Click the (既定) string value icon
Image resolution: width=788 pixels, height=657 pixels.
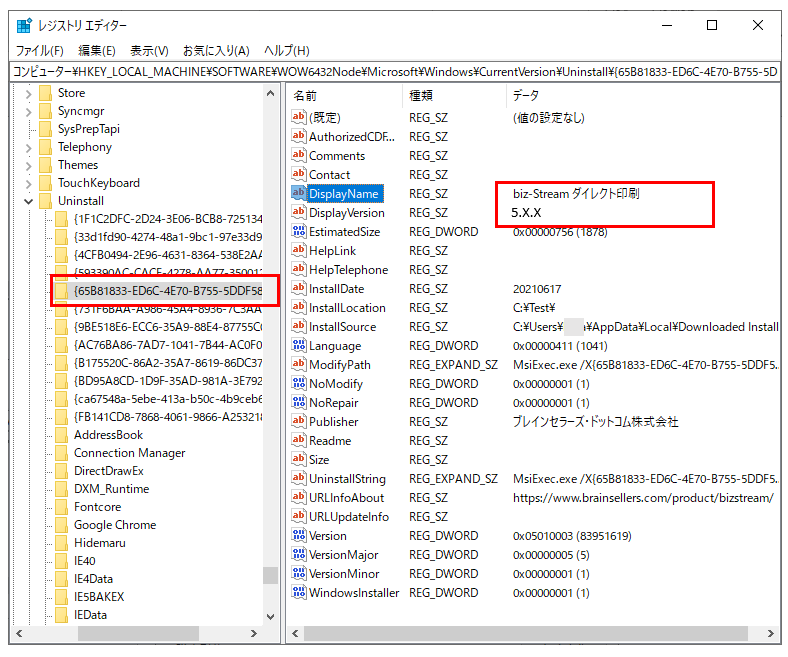coord(299,117)
